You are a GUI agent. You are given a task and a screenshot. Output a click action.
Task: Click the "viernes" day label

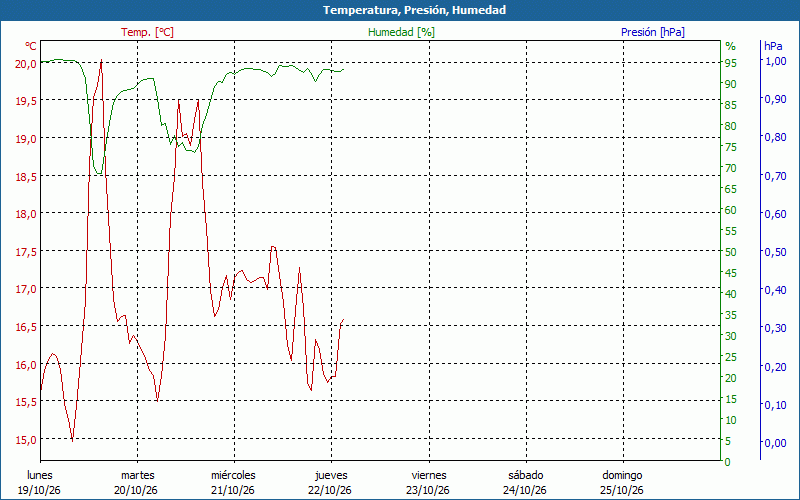(x=429, y=475)
